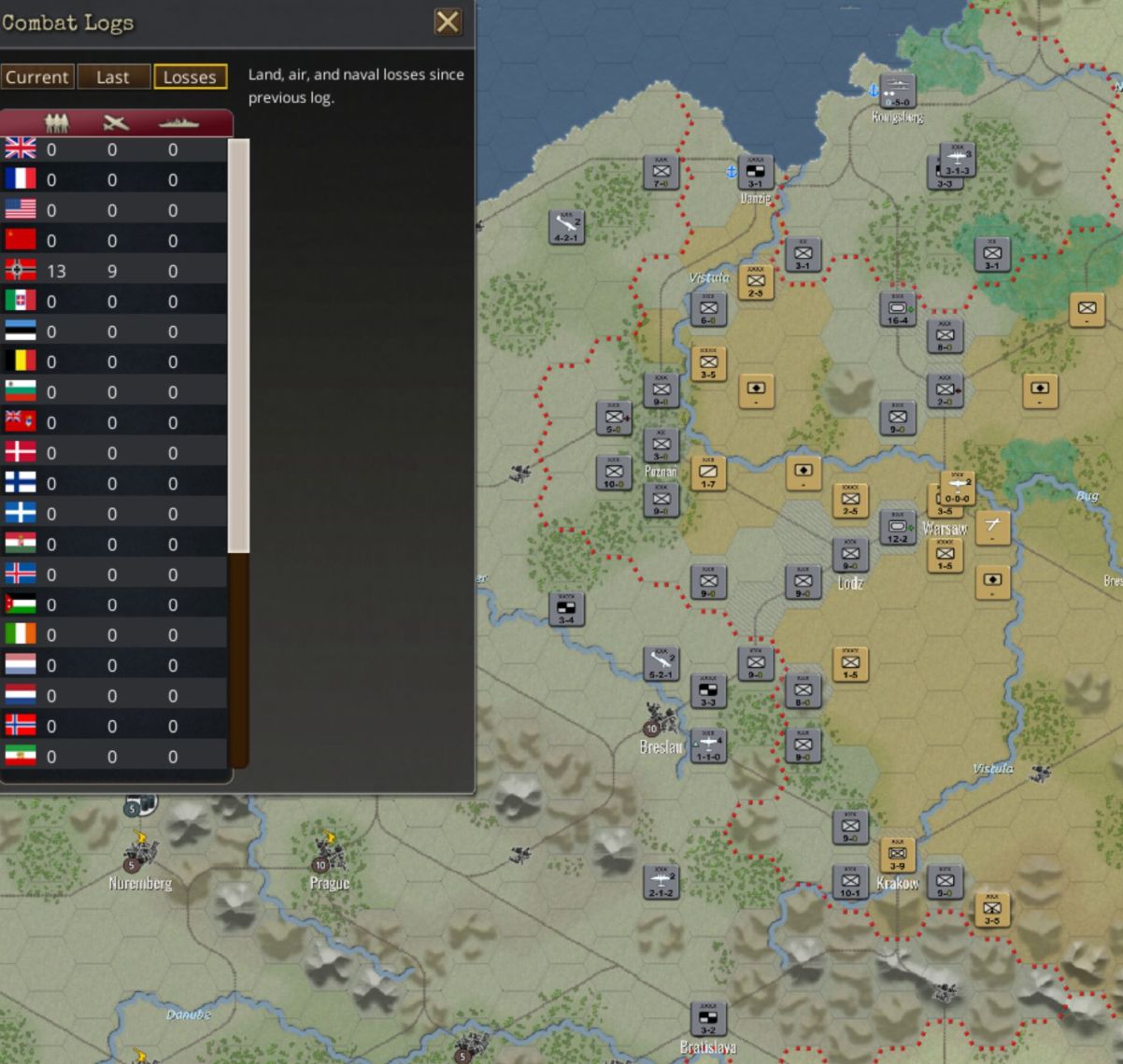
Task: Select the Losses tab
Action: coord(190,78)
